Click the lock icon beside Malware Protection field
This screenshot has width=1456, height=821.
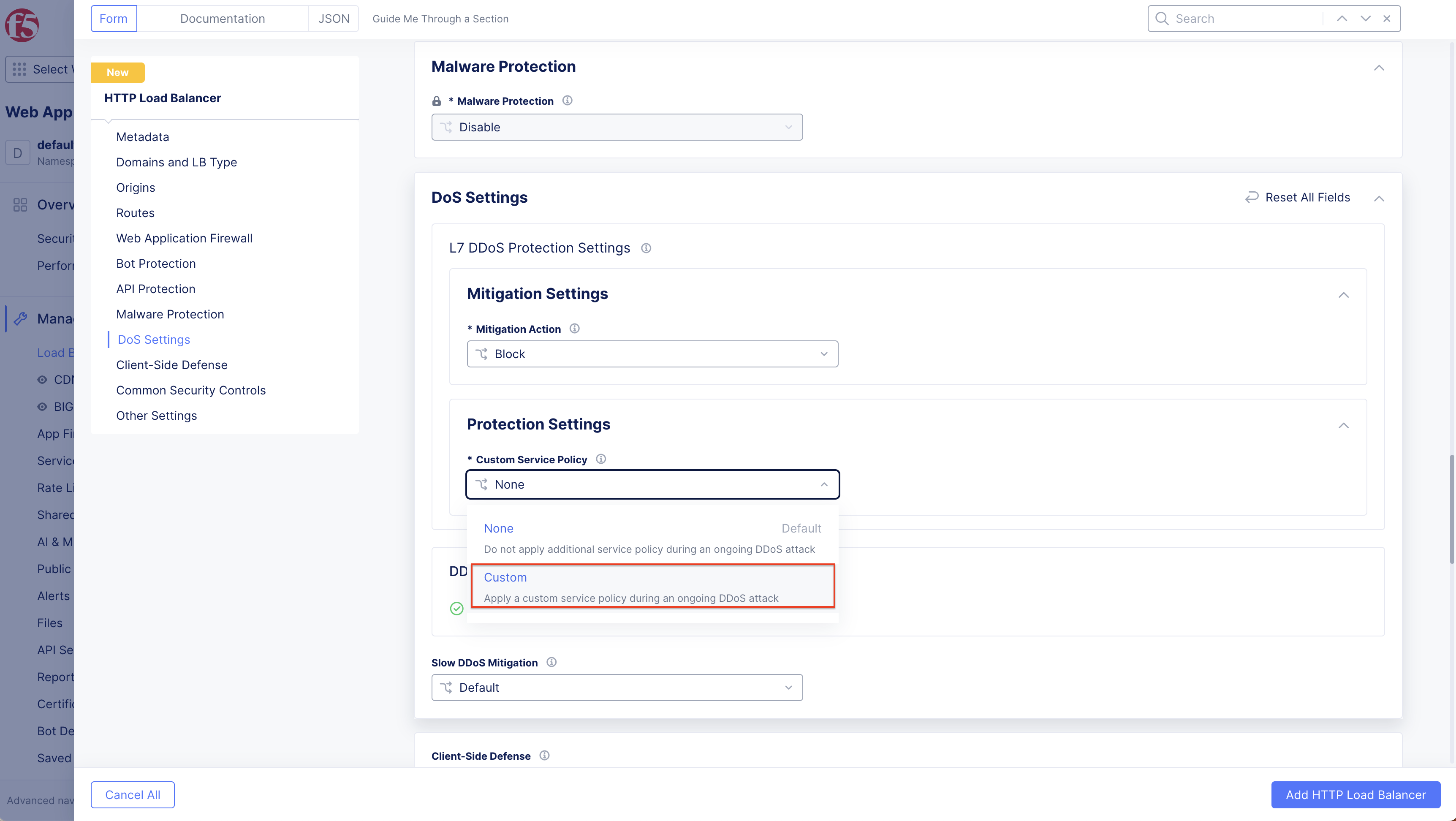click(436, 101)
